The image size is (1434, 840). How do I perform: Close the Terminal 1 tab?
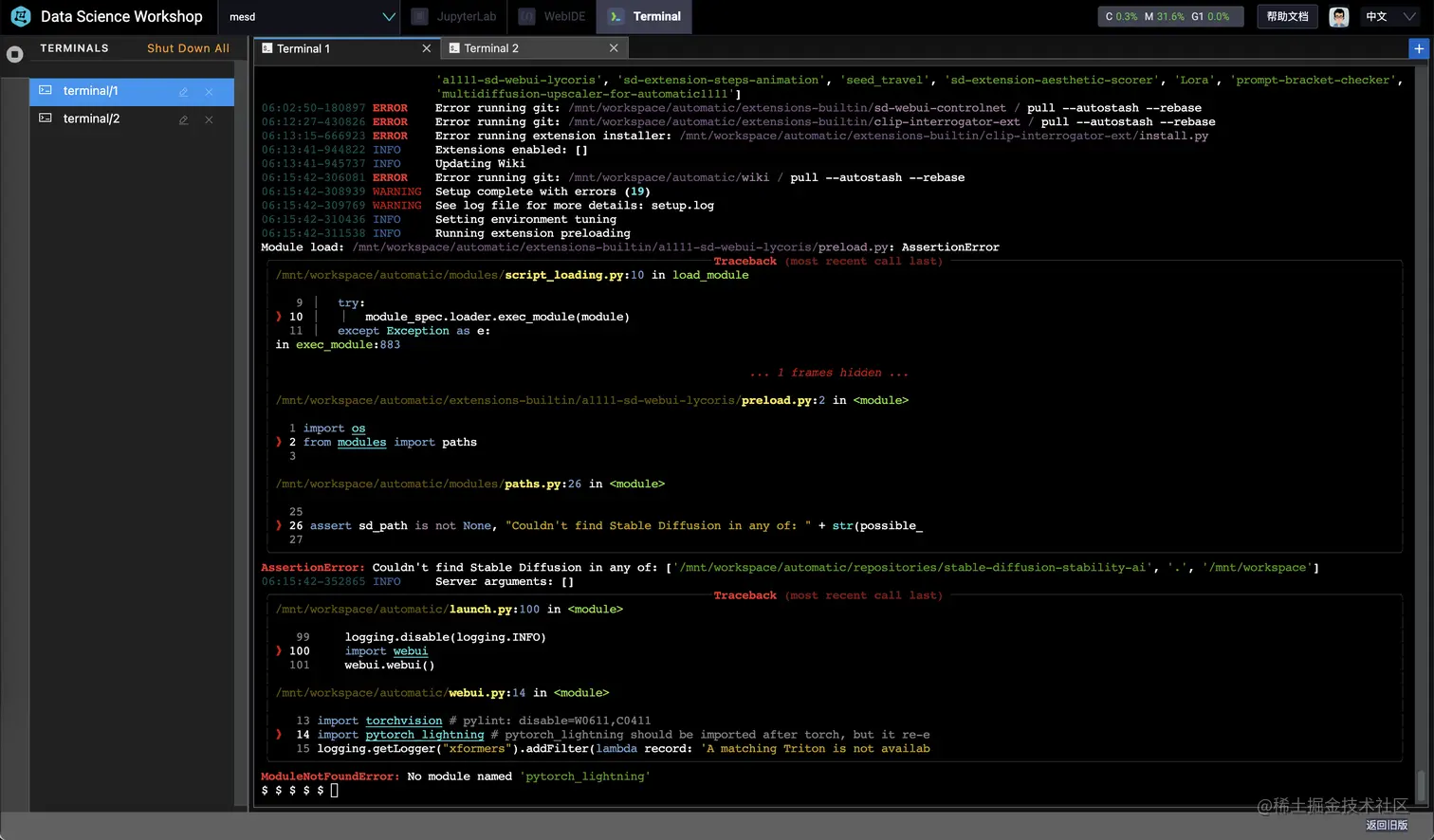(x=426, y=48)
